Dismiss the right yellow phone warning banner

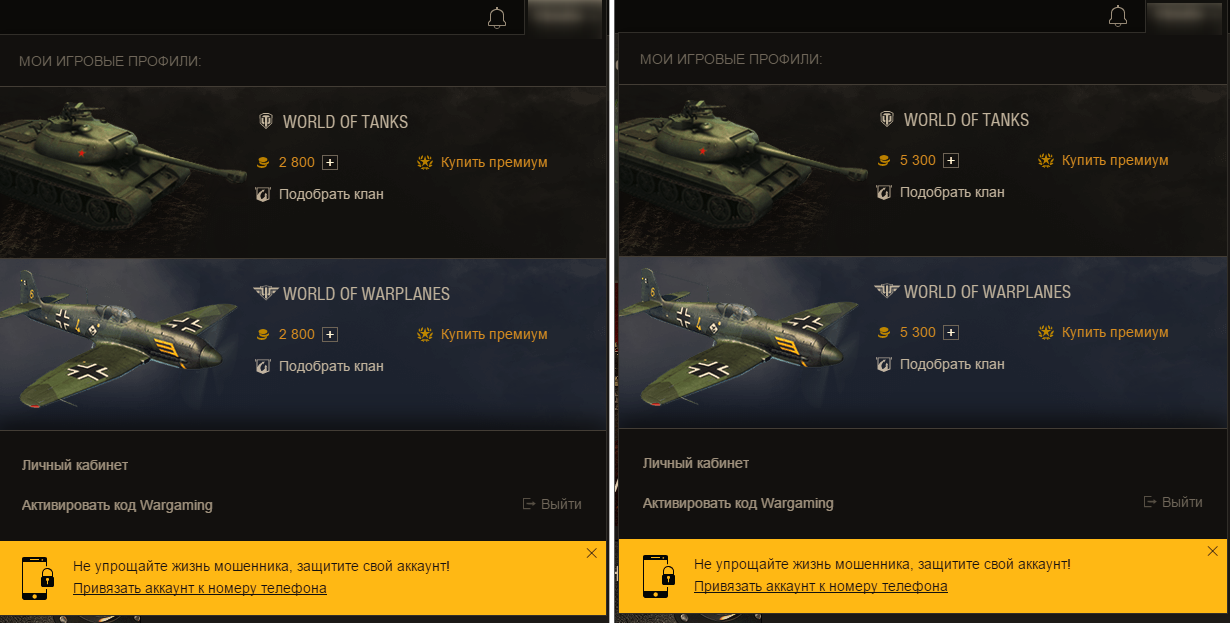[1212, 551]
